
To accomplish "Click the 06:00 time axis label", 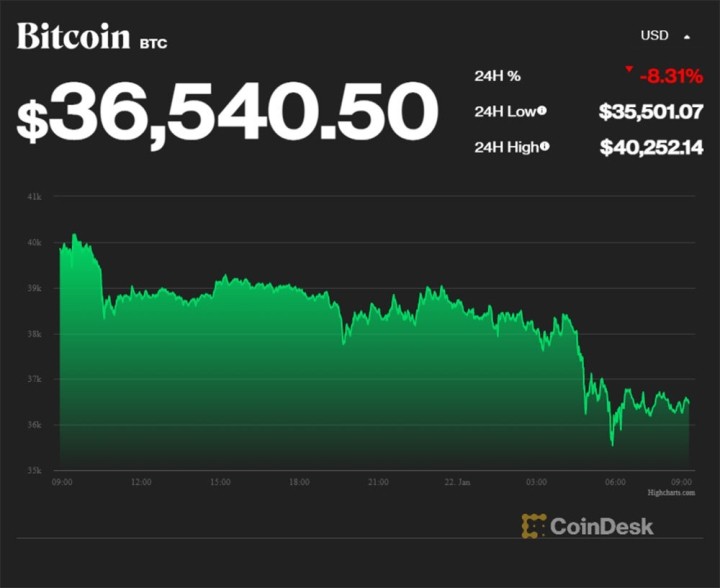I will coord(616,482).
